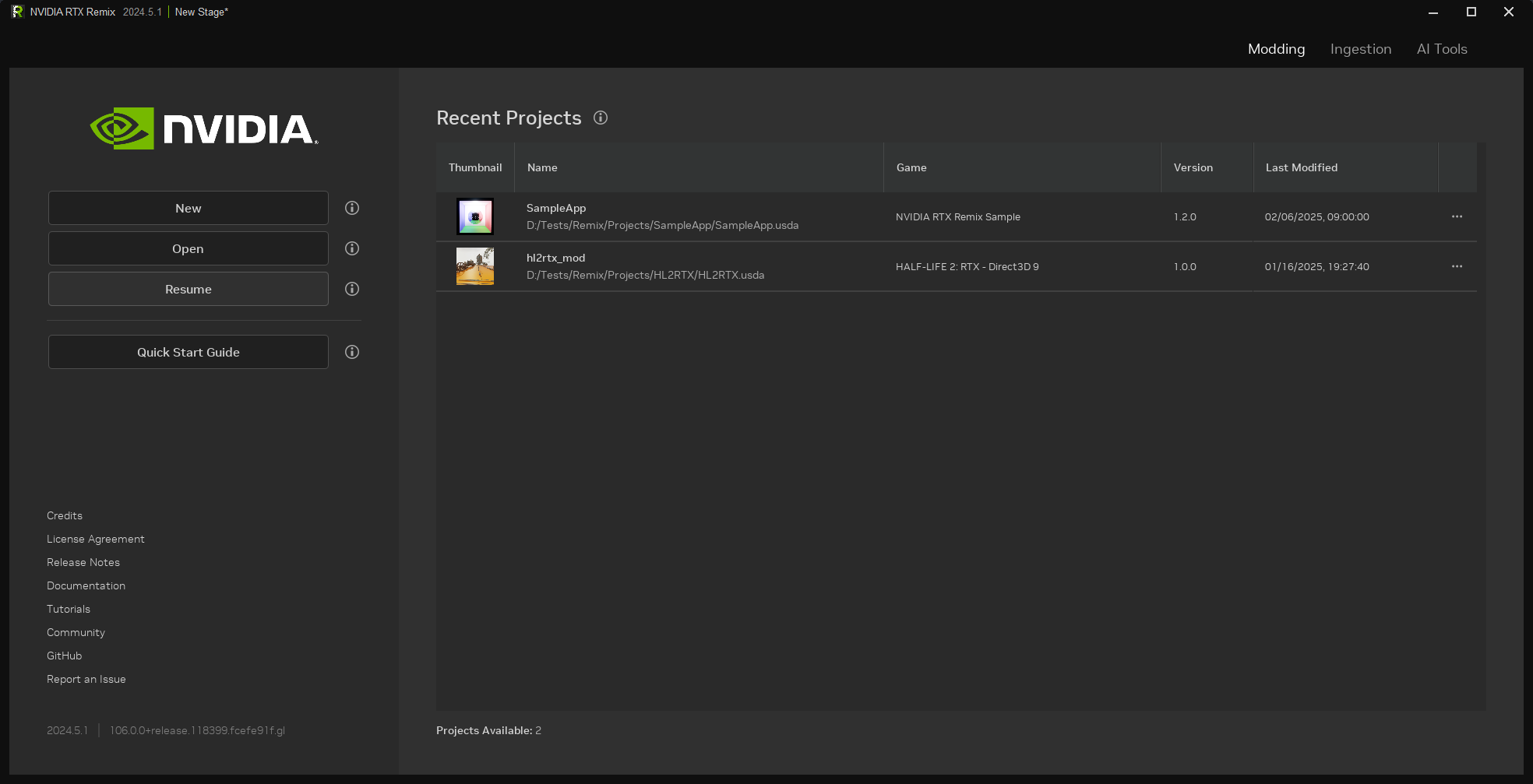Viewport: 1533px width, 784px height.
Task: Open the Quick Start Guide
Action: coord(189,352)
